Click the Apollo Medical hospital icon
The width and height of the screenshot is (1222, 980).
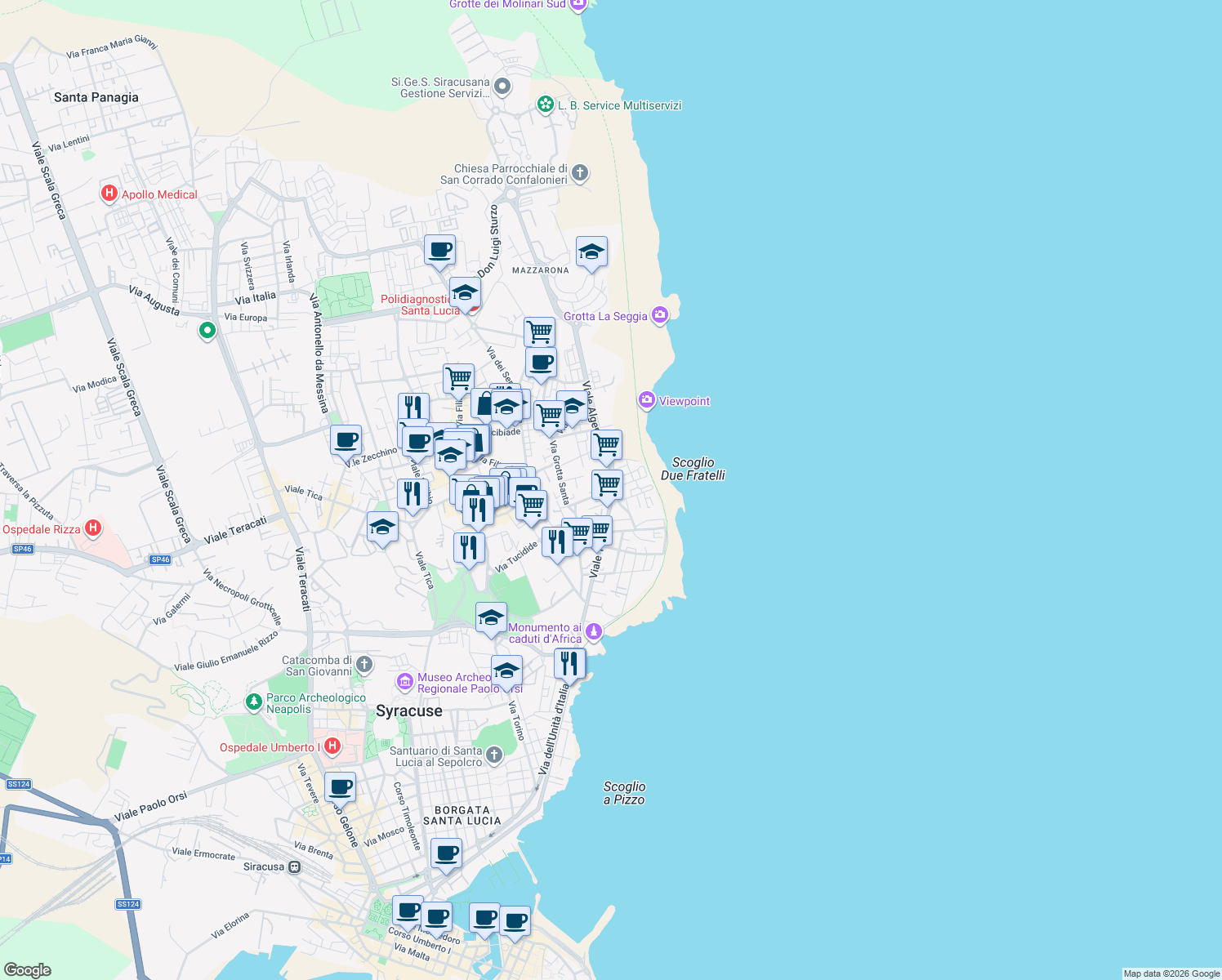click(x=109, y=194)
